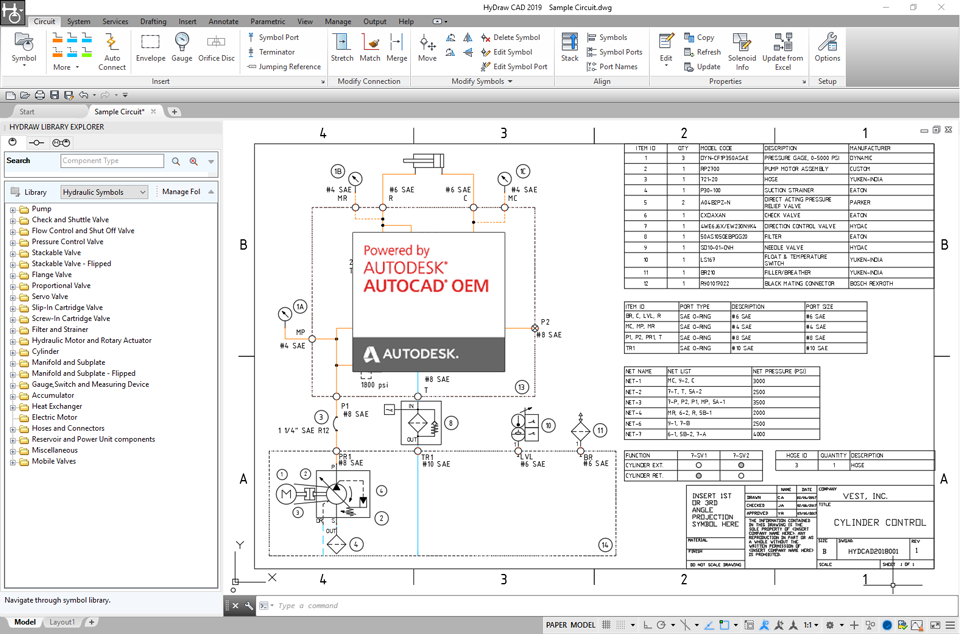The height and width of the screenshot is (634, 960).
Task: Pick the Orifice Disc tool
Action: [216, 48]
